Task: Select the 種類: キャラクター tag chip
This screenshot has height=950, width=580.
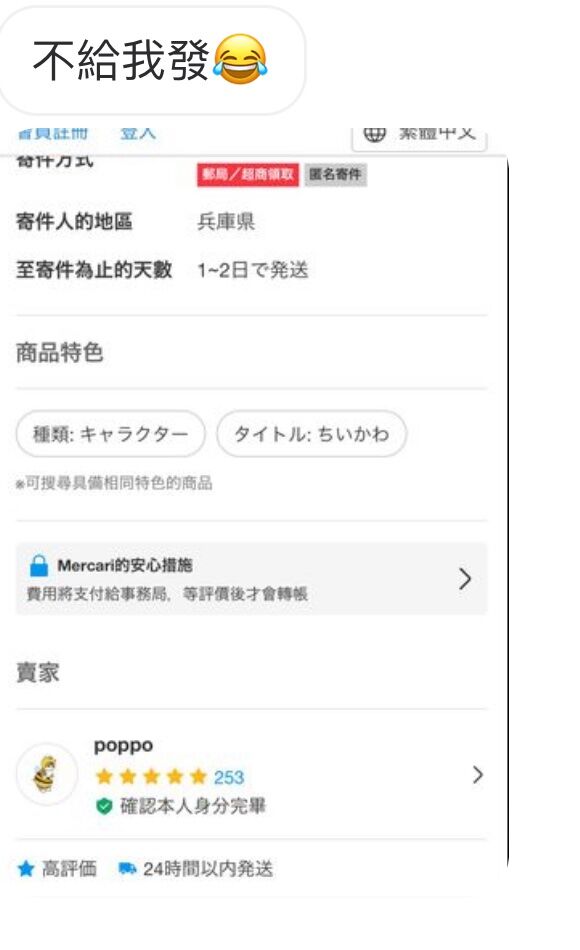Action: (x=111, y=434)
